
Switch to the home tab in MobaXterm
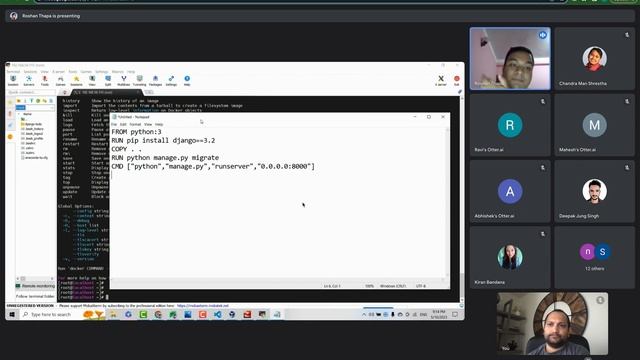pyautogui.click(x=64, y=93)
